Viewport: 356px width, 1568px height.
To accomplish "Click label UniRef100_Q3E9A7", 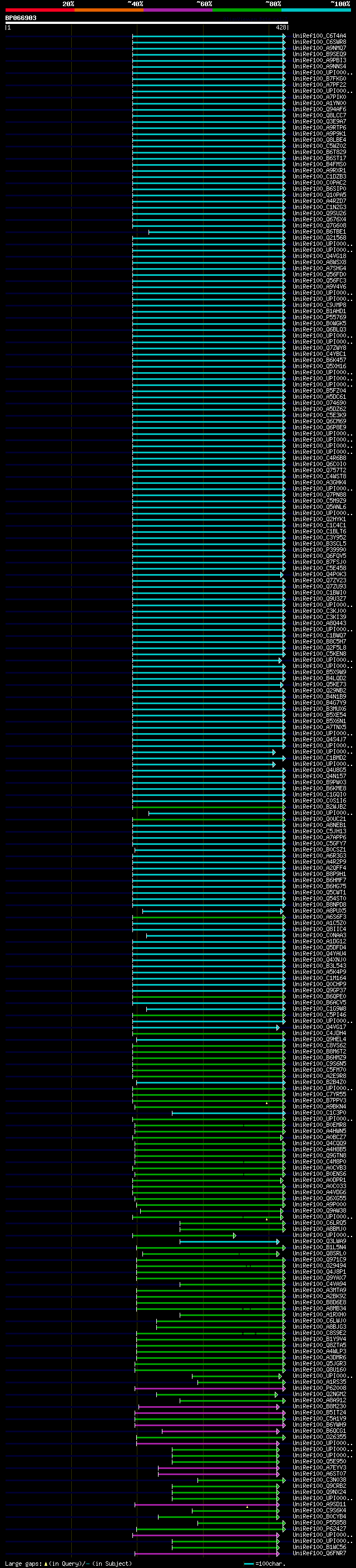I will (319, 122).
